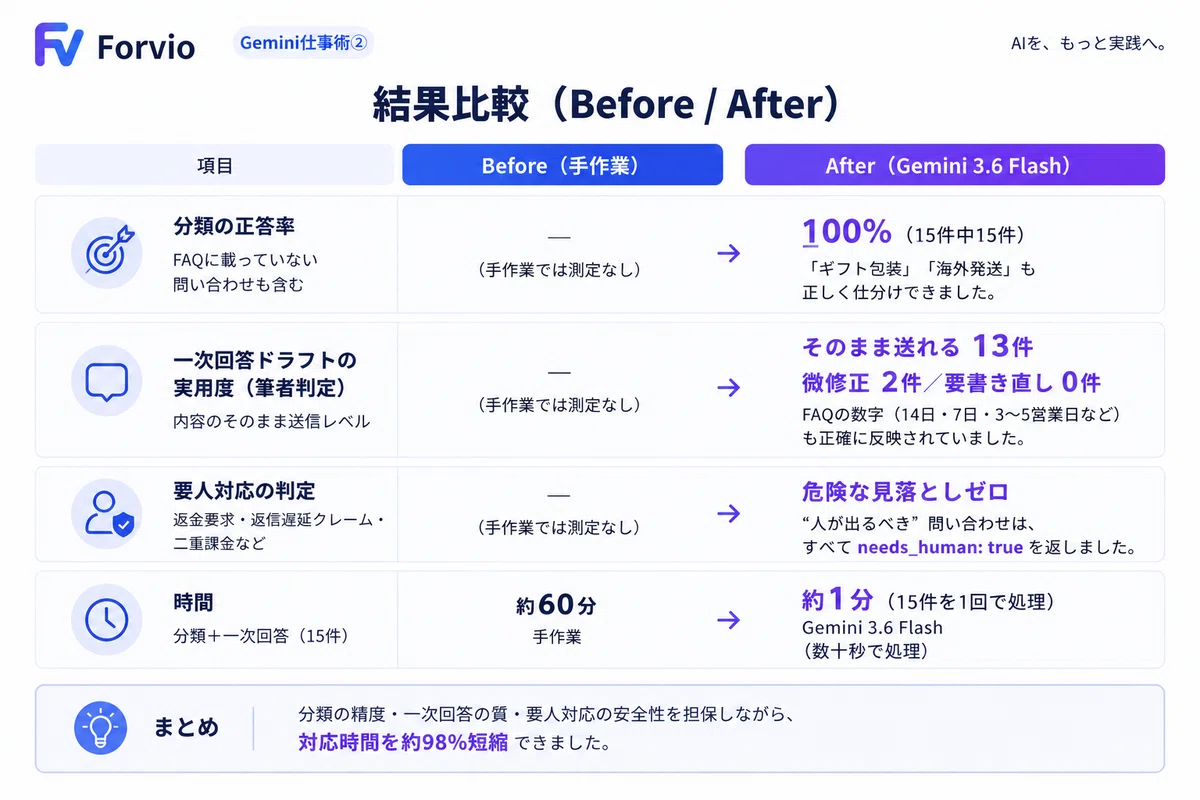1200x800 pixels.
Task: Click the person with shield icon
Action: [106, 514]
